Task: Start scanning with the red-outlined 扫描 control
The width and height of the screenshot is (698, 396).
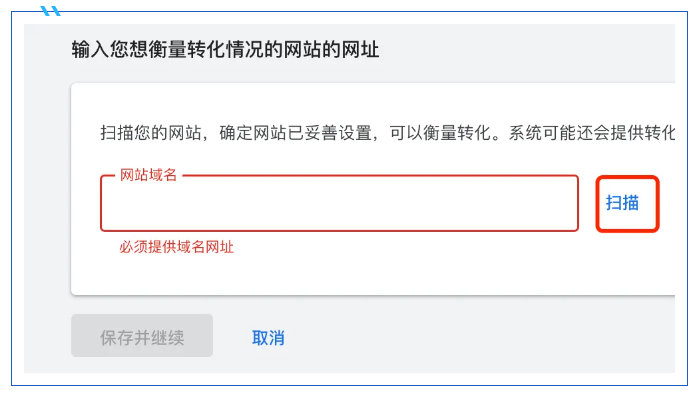Action: click(x=627, y=204)
